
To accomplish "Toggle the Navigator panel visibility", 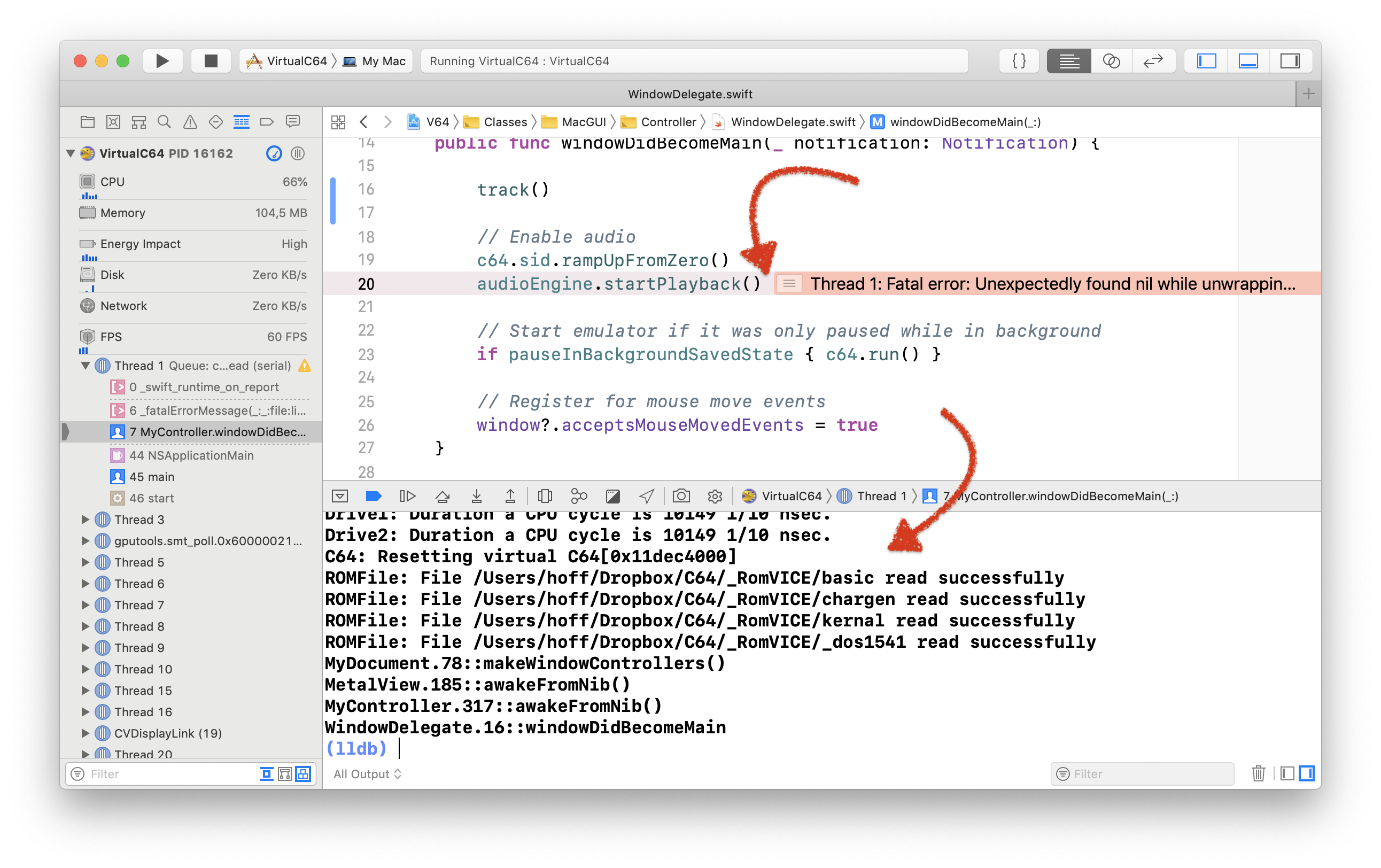I will pos(1207,61).
